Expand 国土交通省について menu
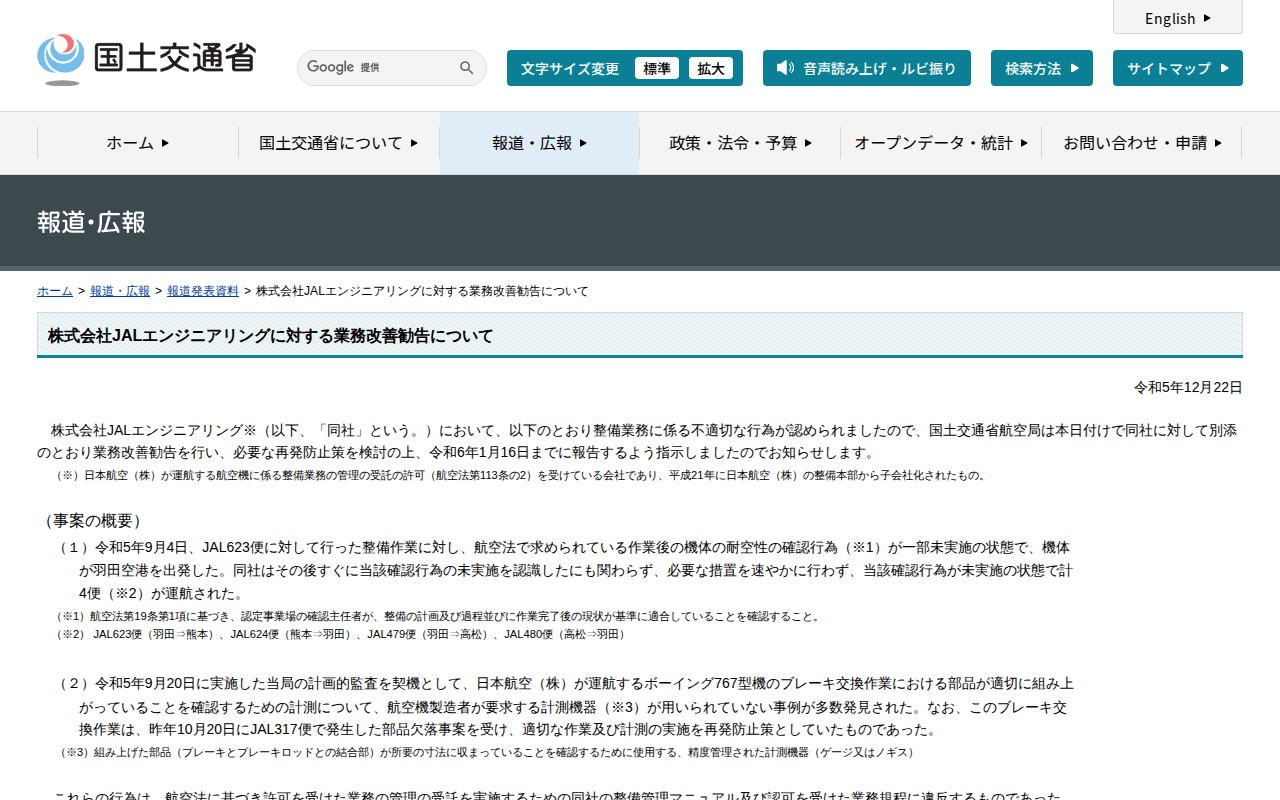 339,143
